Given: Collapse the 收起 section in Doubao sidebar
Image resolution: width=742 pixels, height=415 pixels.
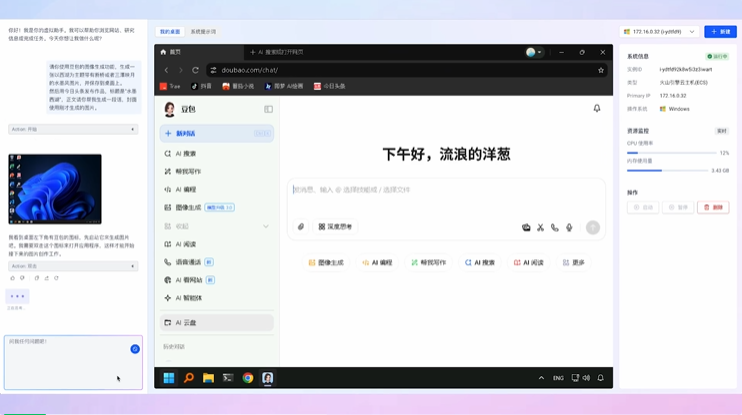Looking at the screenshot, I should click(x=217, y=226).
